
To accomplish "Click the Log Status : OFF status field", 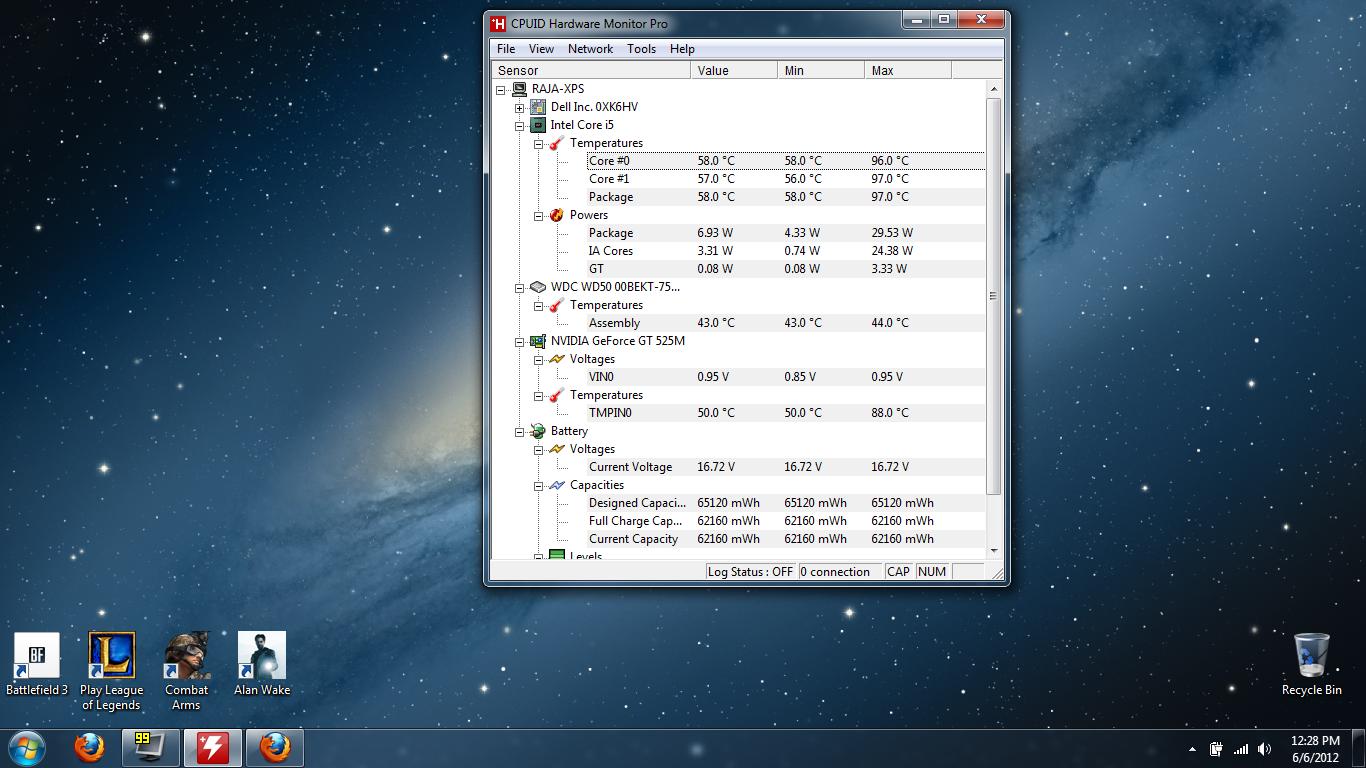I will coord(751,572).
